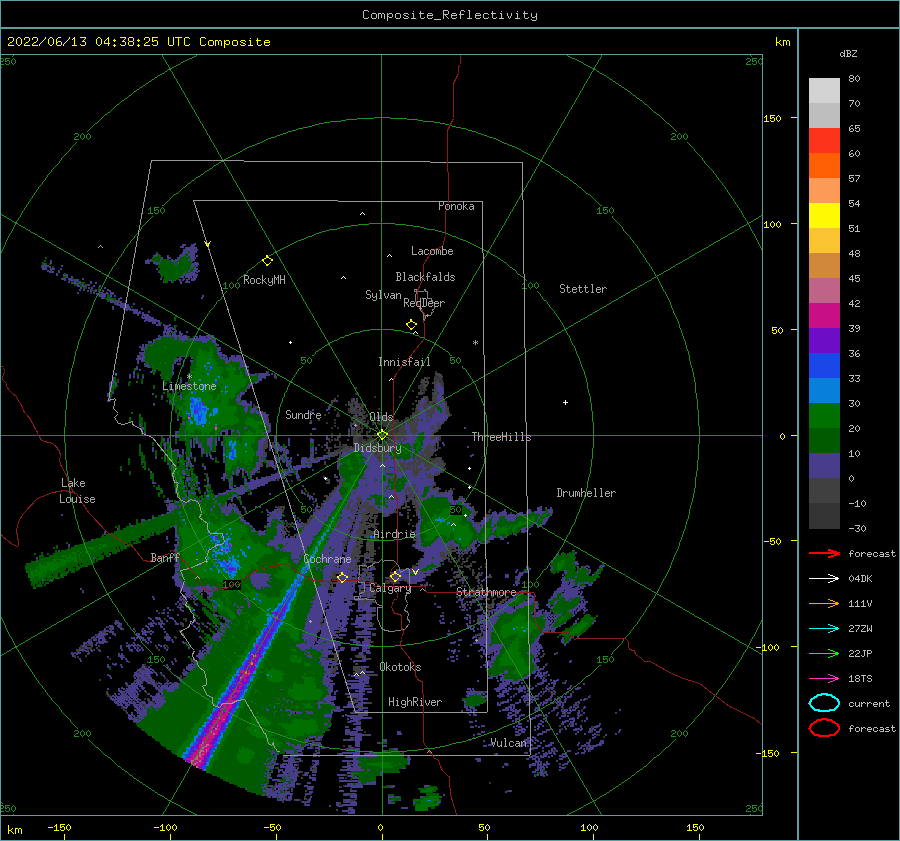Screen dimensions: 900x841
Task: Click the Olds label
Action: pyautogui.click(x=381, y=417)
